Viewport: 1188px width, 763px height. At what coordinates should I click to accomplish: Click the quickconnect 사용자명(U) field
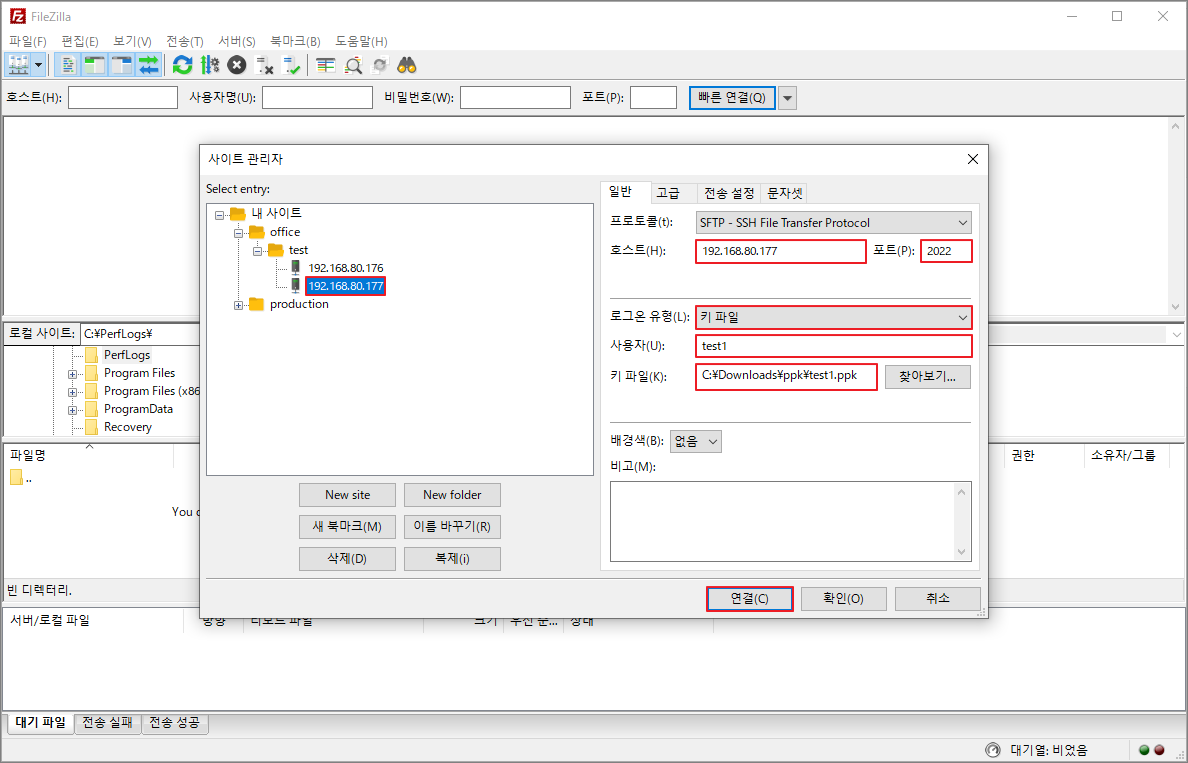click(317, 98)
